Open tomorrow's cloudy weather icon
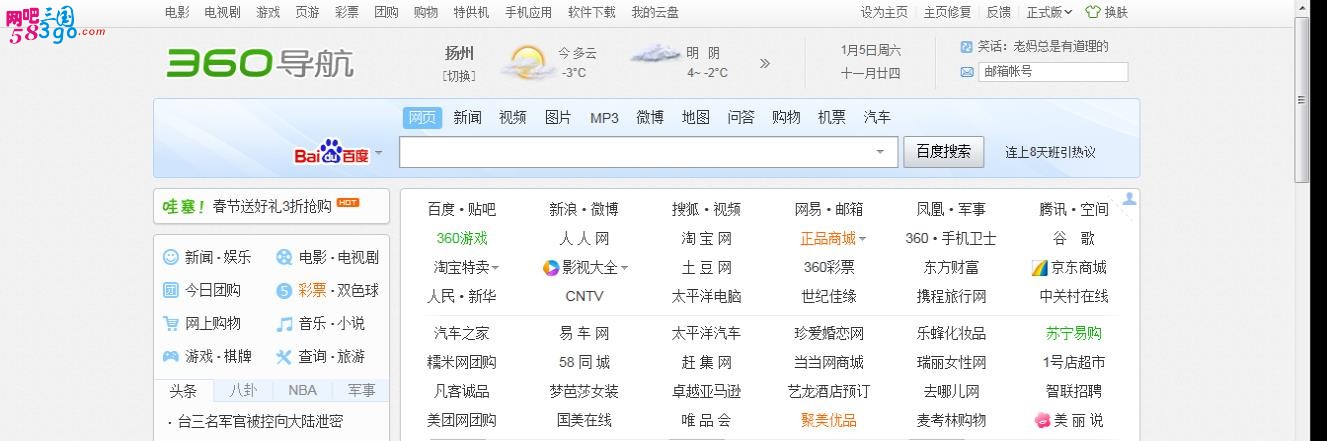 pos(654,53)
